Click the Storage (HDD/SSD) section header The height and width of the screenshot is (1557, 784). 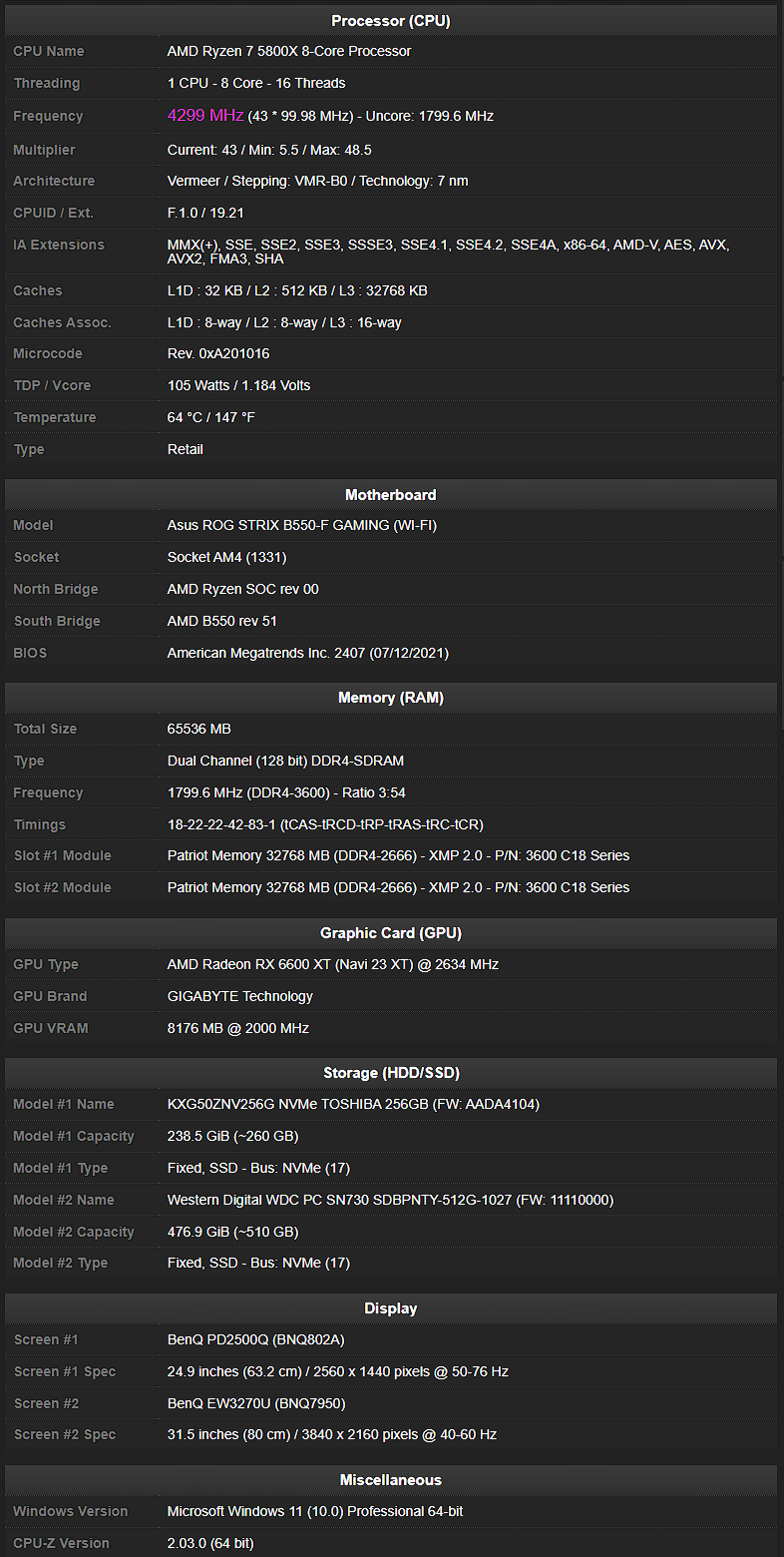tap(391, 1073)
